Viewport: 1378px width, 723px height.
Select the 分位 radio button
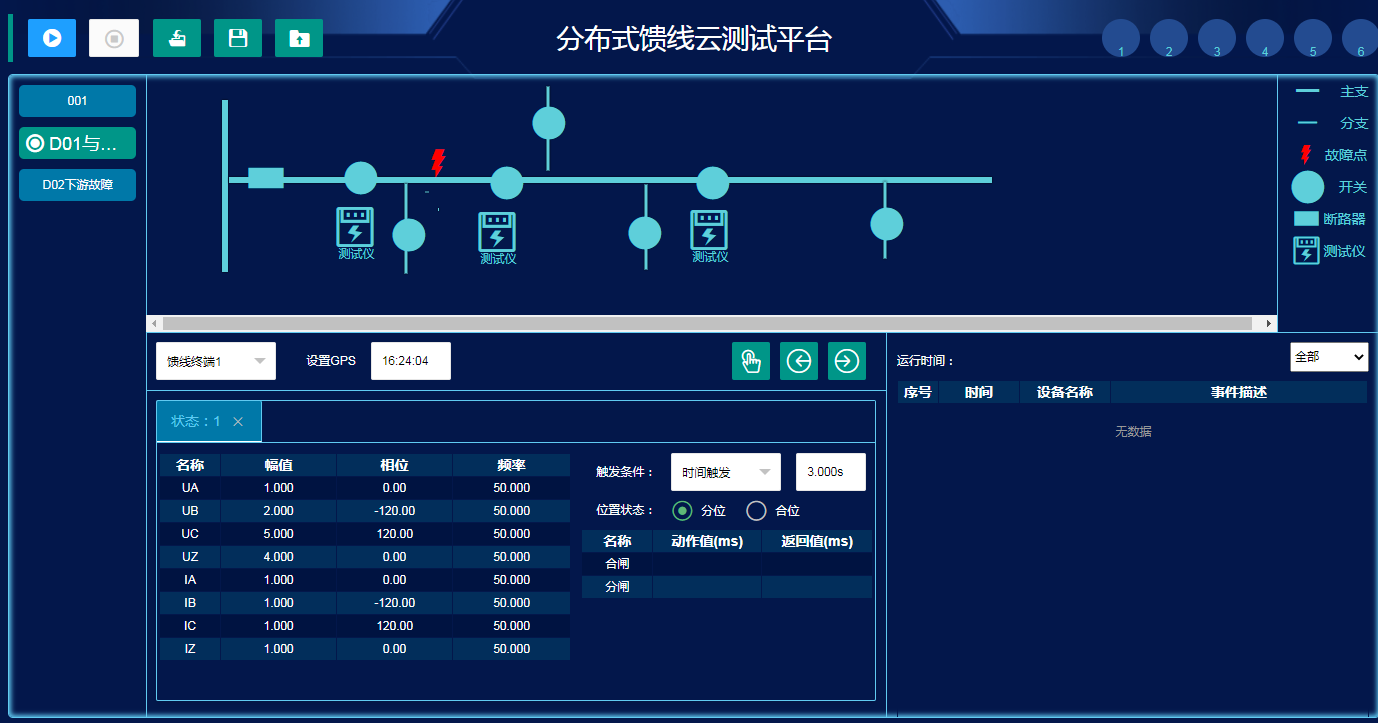[x=683, y=511]
